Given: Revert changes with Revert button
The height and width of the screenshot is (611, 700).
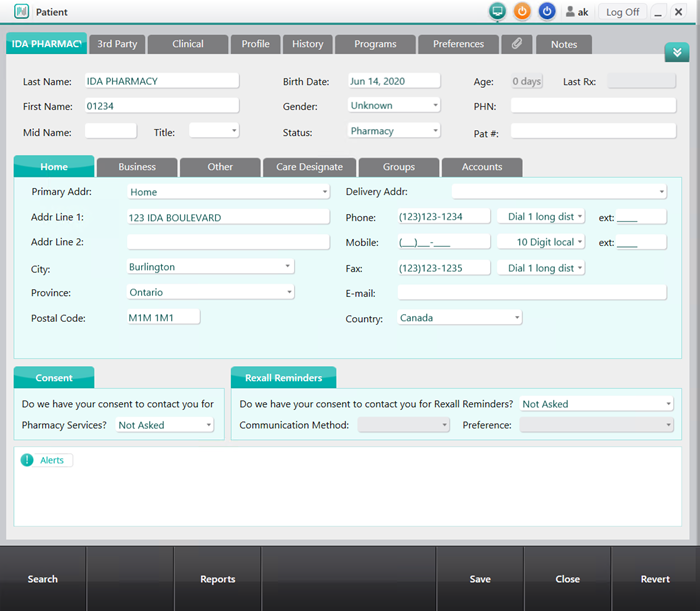Looking at the screenshot, I should click(655, 579).
